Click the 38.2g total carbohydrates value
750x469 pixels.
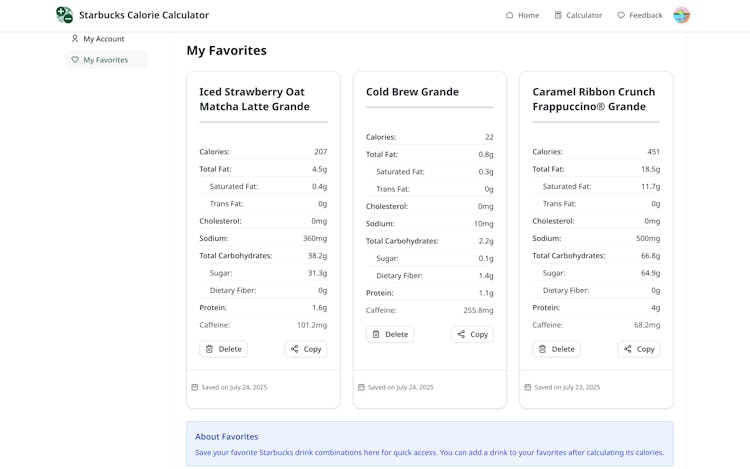point(318,256)
